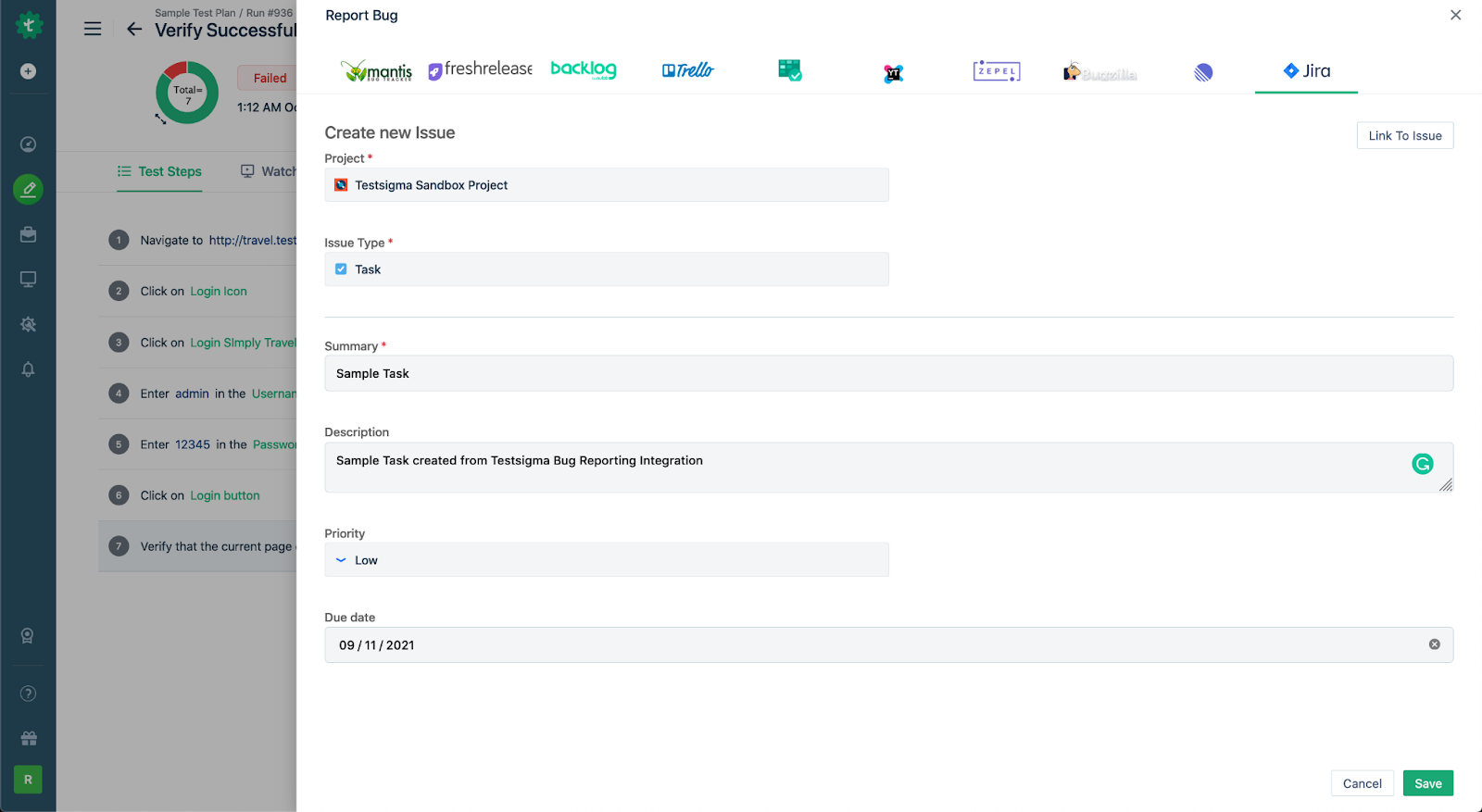Select step 1 Navigate to travel URL
This screenshot has width=1482, height=812.
[198, 240]
